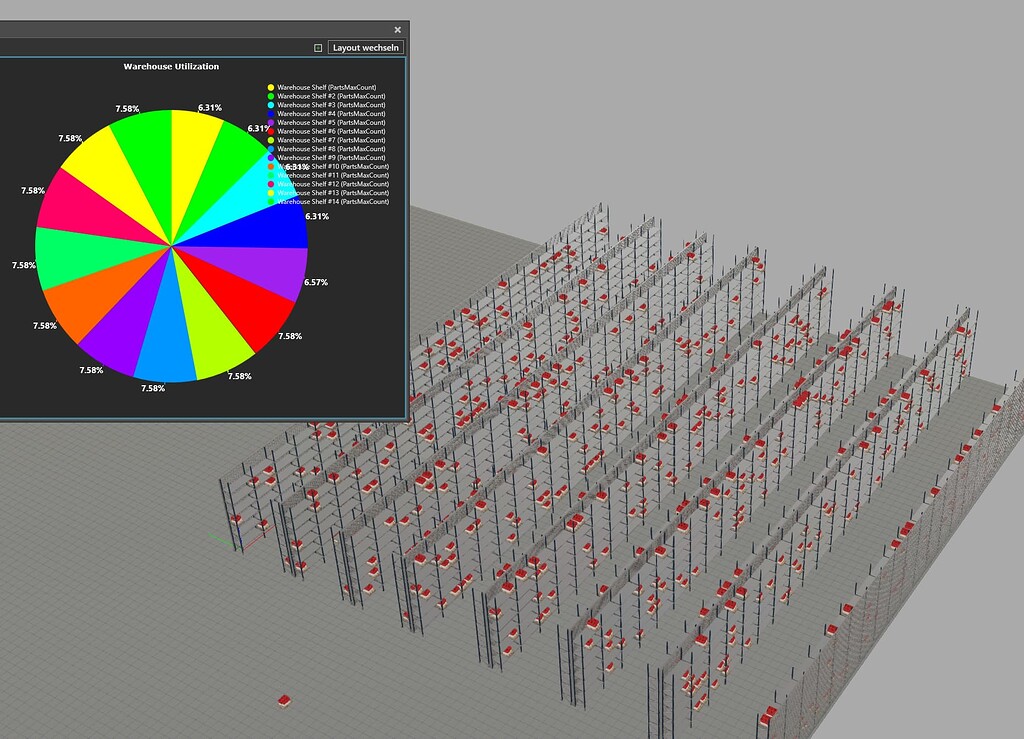Viewport: 1024px width, 739px height.
Task: Click the blue marker for Warehouse Shelf #4
Action: (x=270, y=113)
